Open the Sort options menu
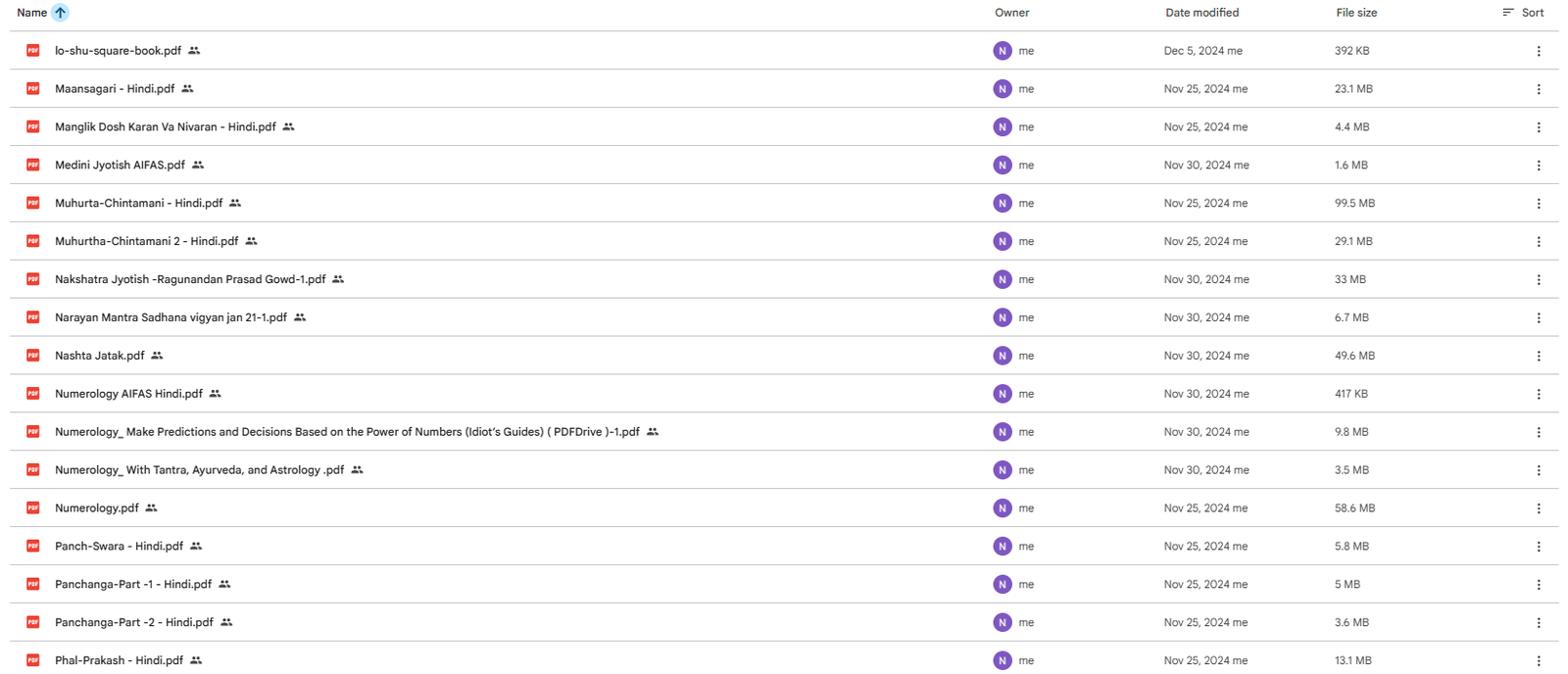 1523,13
